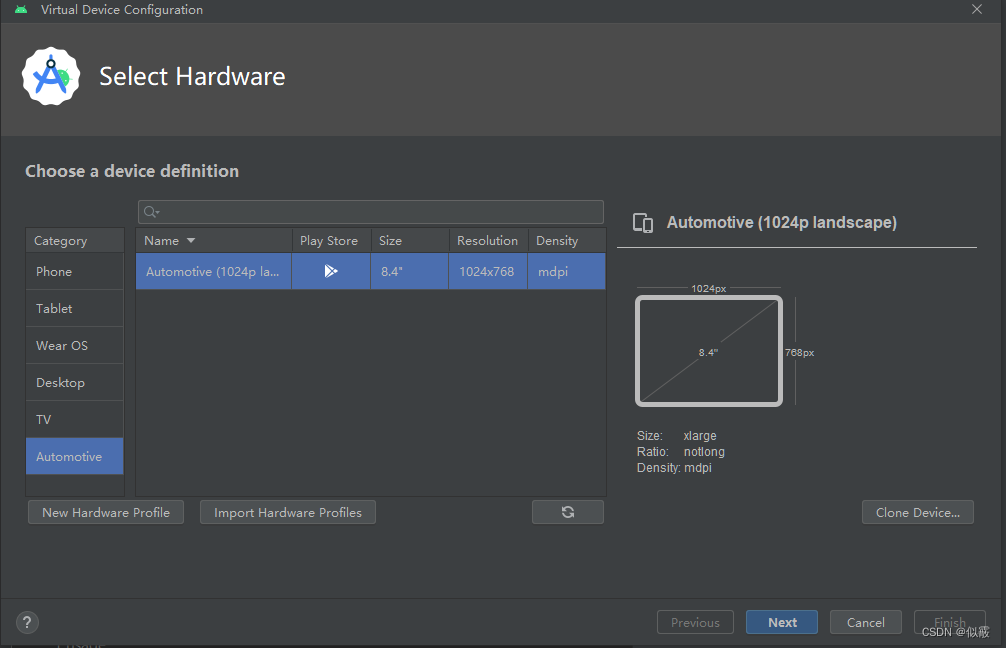The image size is (1006, 648).
Task: Click the Play Store icon in Automotive row
Action: [331, 271]
